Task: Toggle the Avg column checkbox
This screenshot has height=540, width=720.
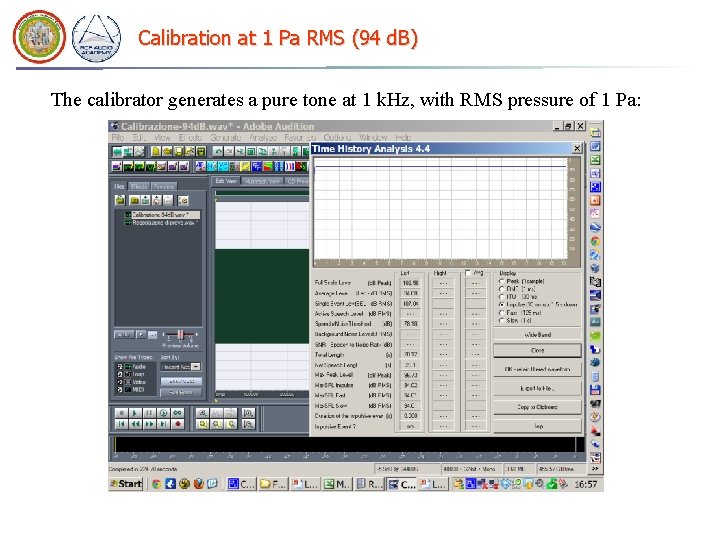Action: pyautogui.click(x=468, y=273)
